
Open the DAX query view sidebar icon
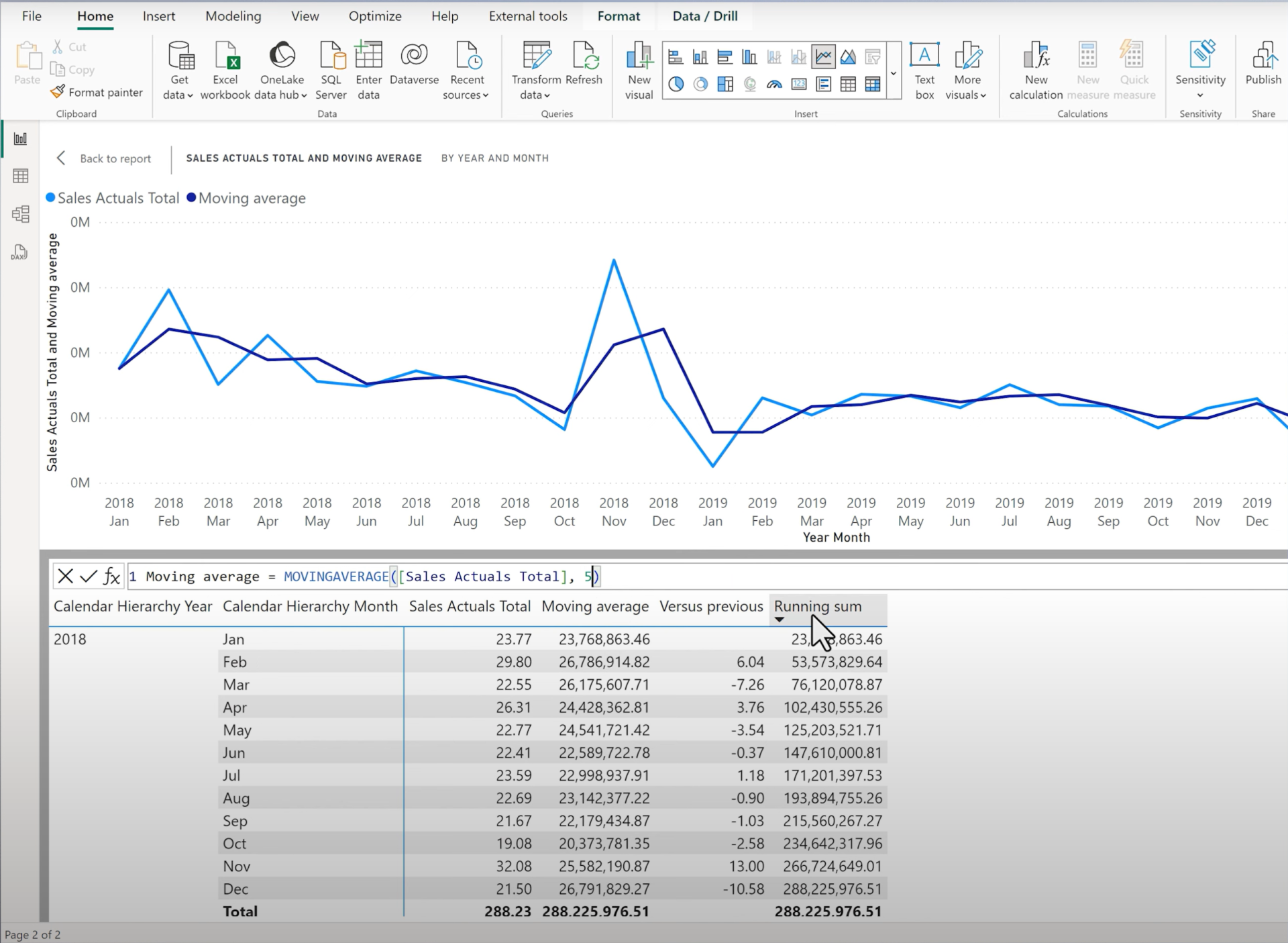[20, 252]
